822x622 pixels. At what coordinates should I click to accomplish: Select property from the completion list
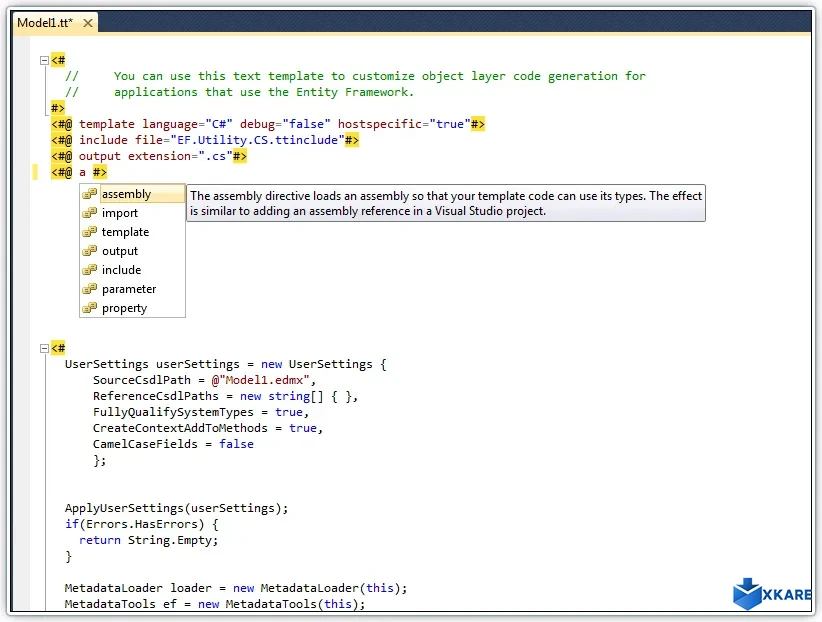(133, 308)
